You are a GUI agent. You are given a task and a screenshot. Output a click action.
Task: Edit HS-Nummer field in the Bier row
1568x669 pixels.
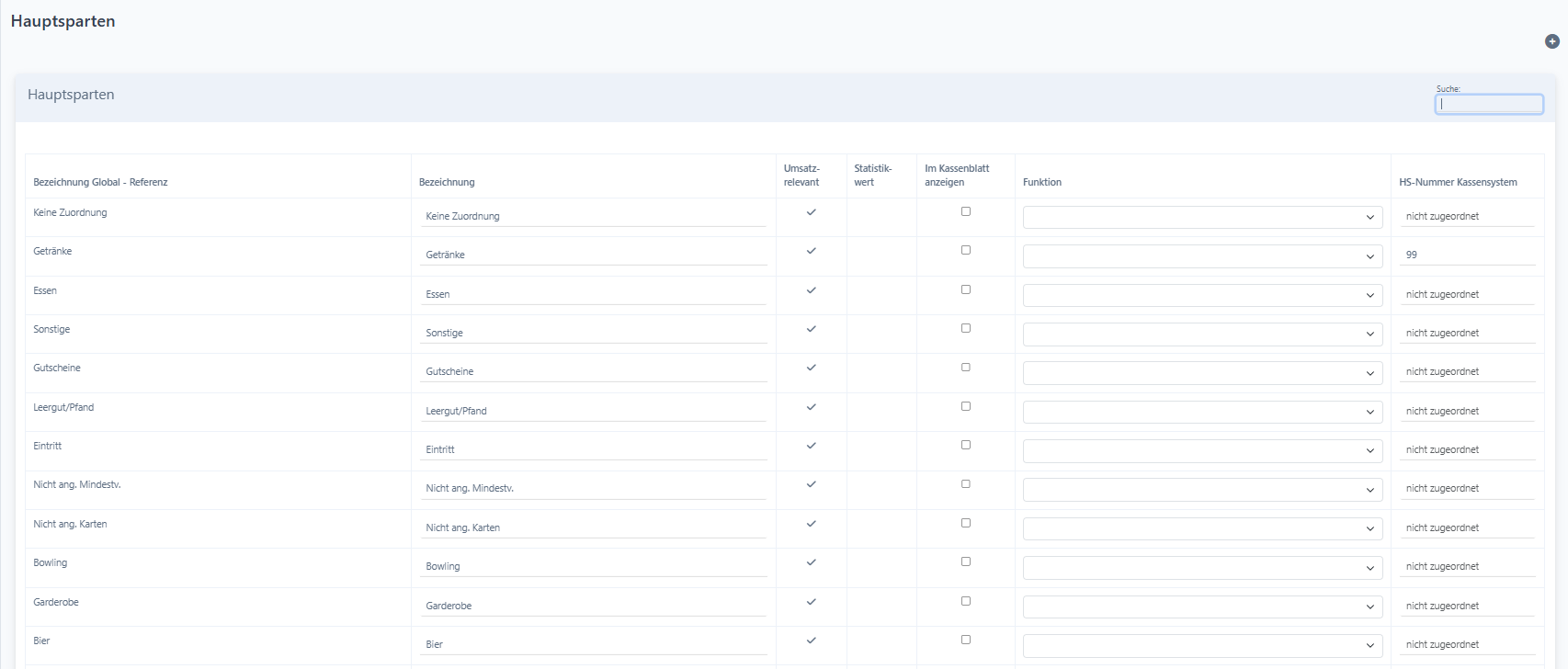[x=1467, y=644]
